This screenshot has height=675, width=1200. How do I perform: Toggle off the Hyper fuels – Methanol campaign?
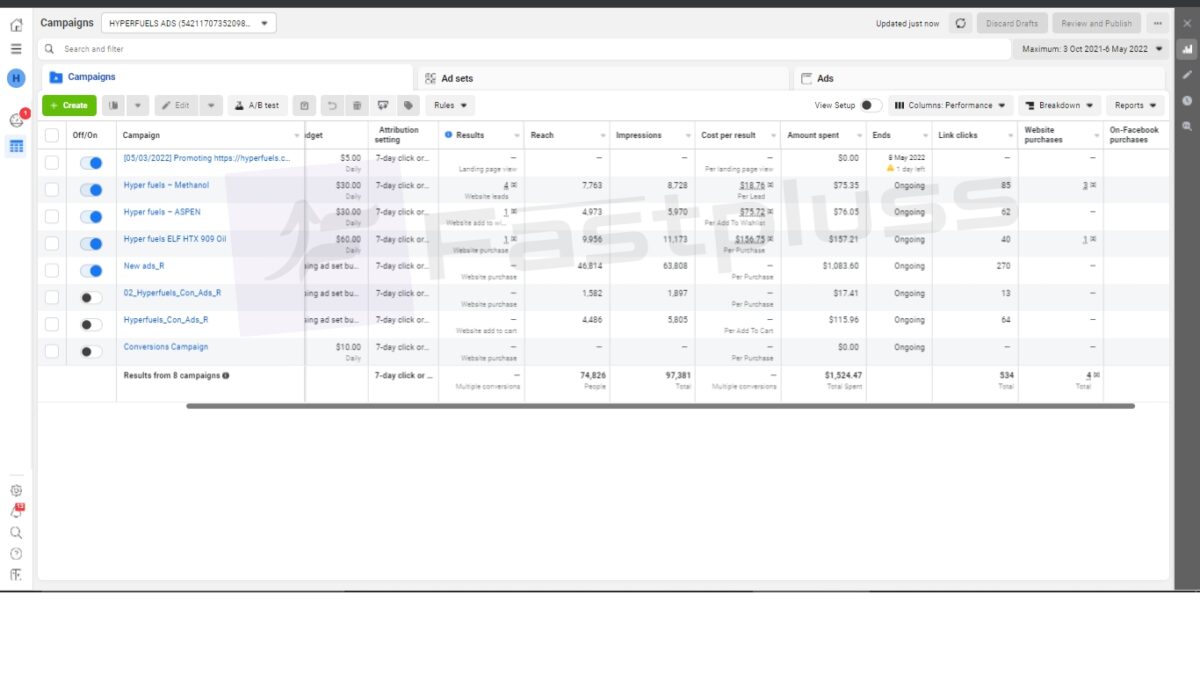[91, 190]
